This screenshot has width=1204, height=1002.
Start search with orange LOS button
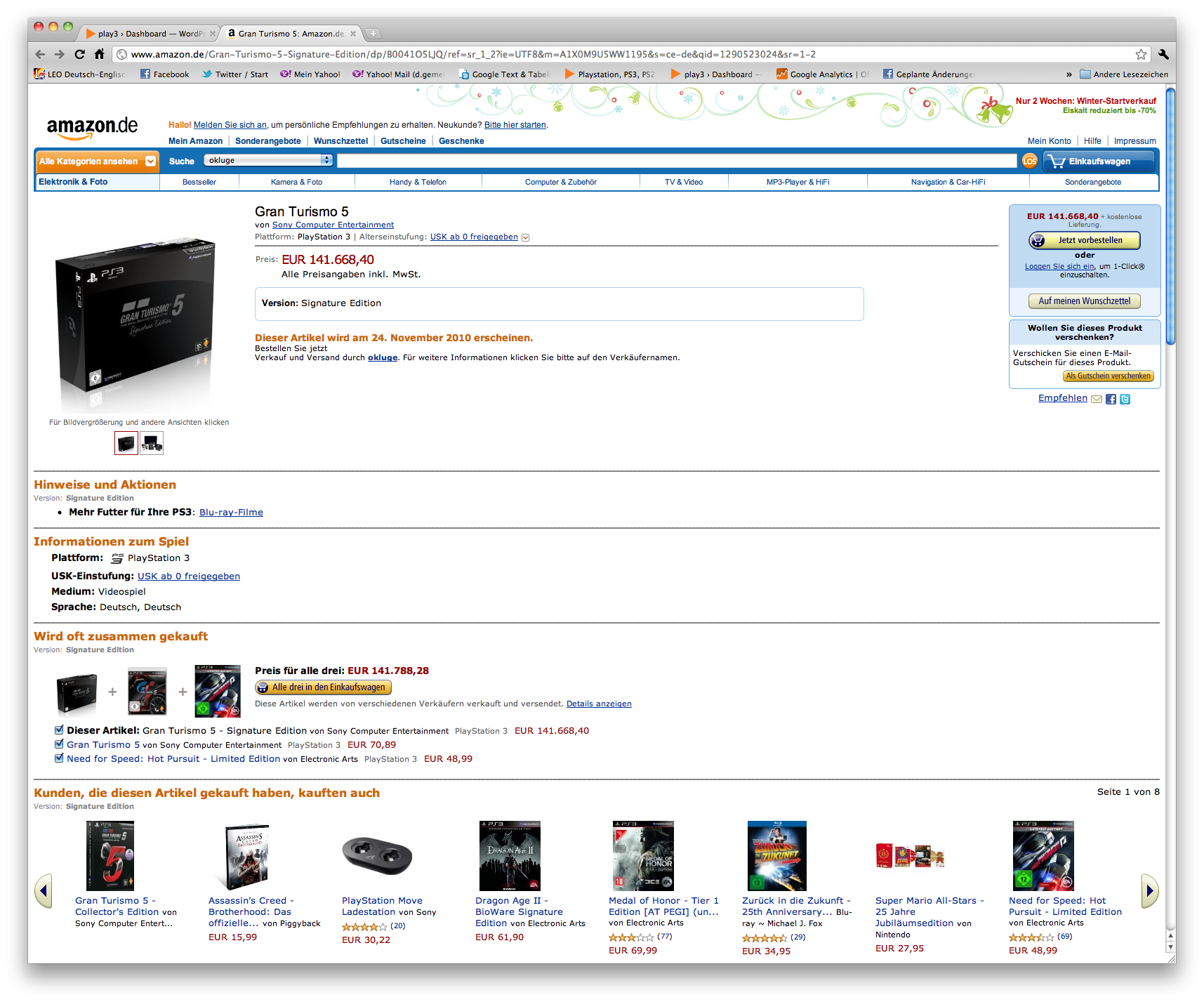[1030, 161]
